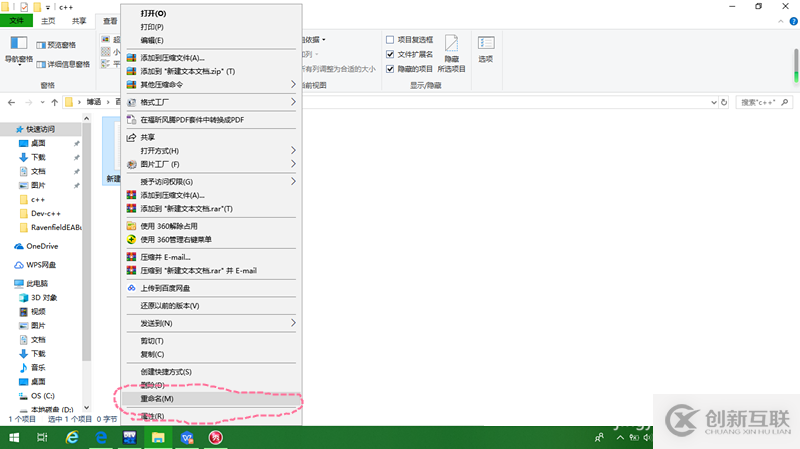
Task: Choose 编辑(E) from the context menu
Action: coord(152,40)
